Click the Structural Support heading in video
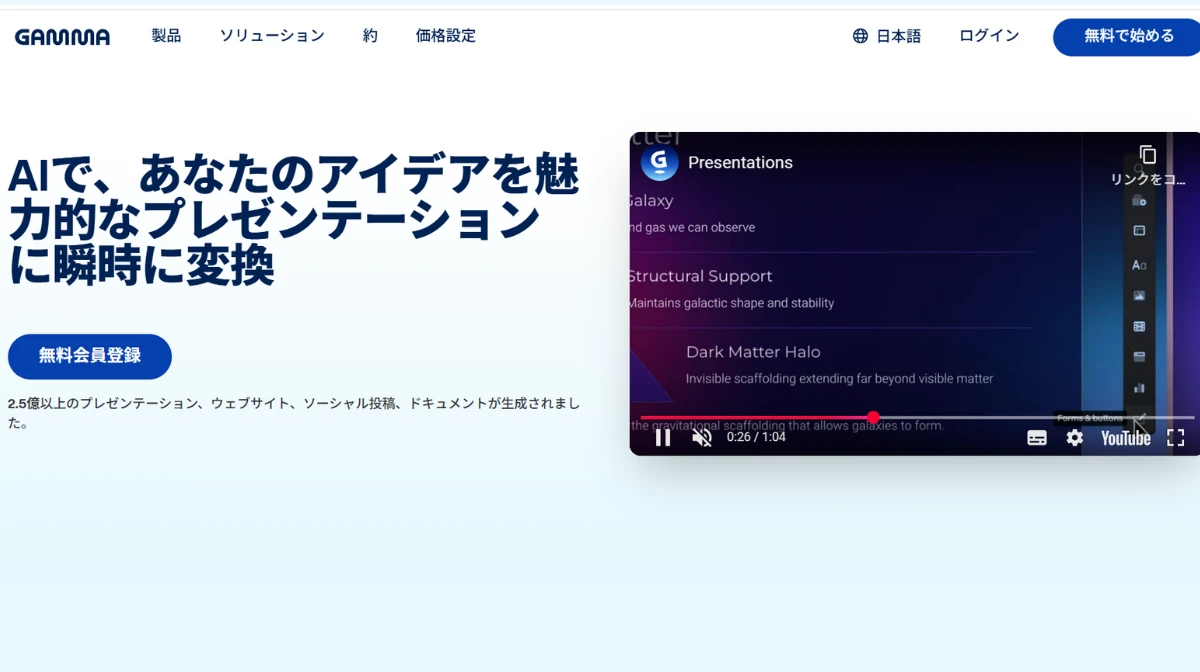This screenshot has width=1200, height=672. coord(700,276)
